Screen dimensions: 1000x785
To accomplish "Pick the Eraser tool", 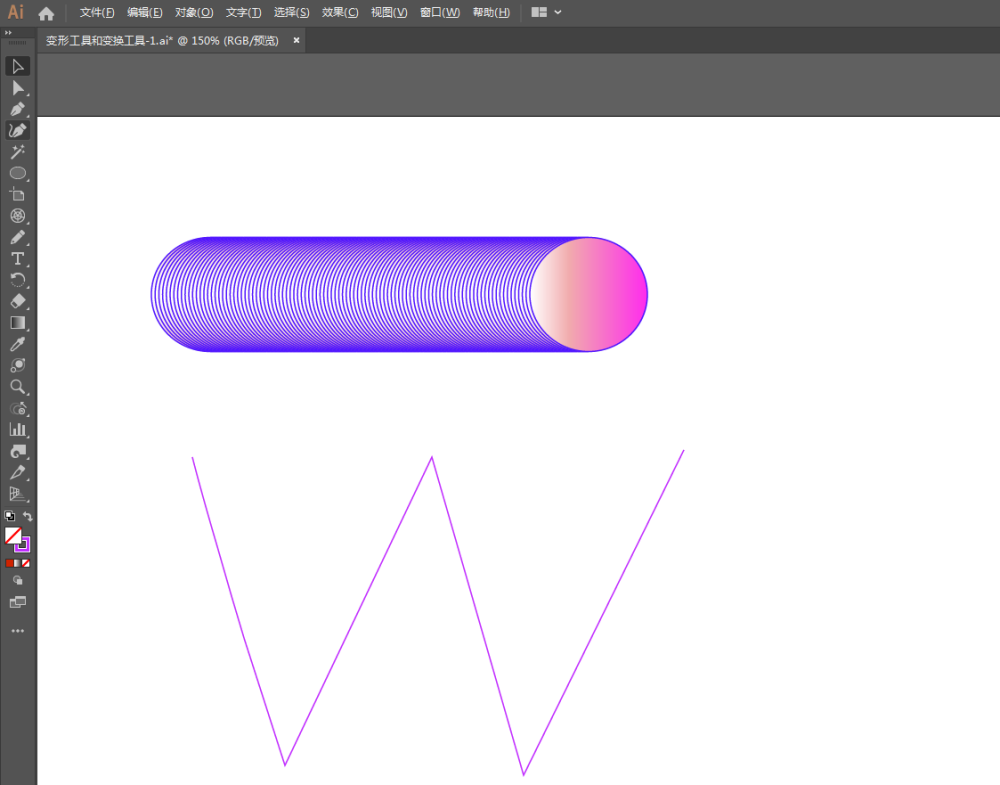I will point(18,301).
